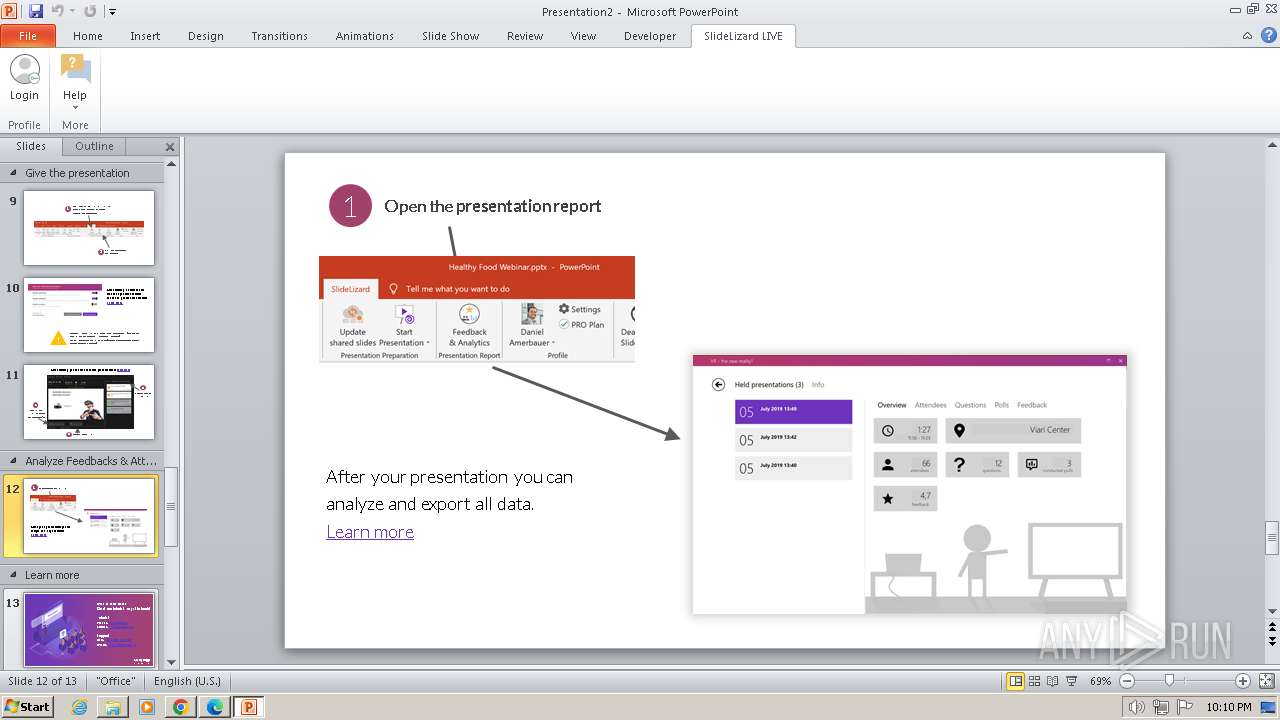The height and width of the screenshot is (720, 1280).
Task: Open Google Chrome from the taskbar
Action: [x=181, y=707]
